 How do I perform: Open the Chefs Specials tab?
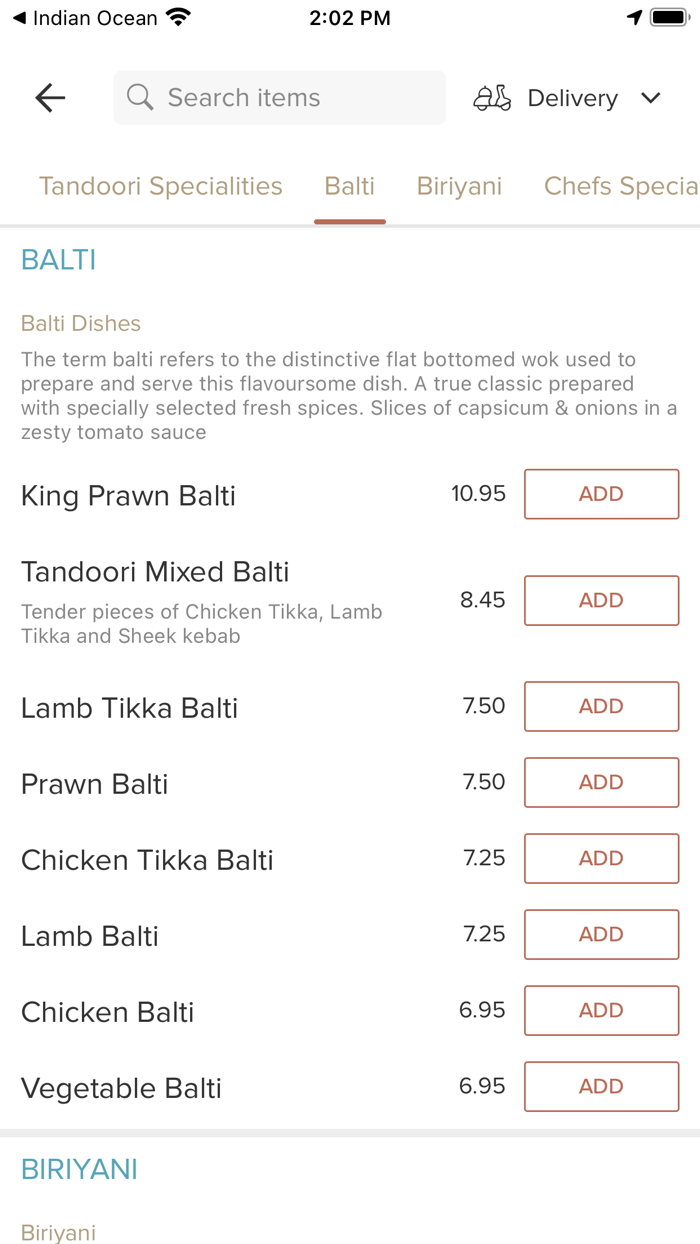point(620,186)
